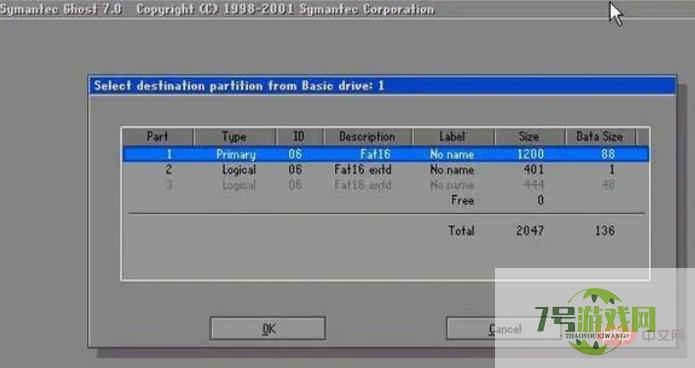Click the ID column header
The image size is (695, 368).
pyautogui.click(x=299, y=137)
